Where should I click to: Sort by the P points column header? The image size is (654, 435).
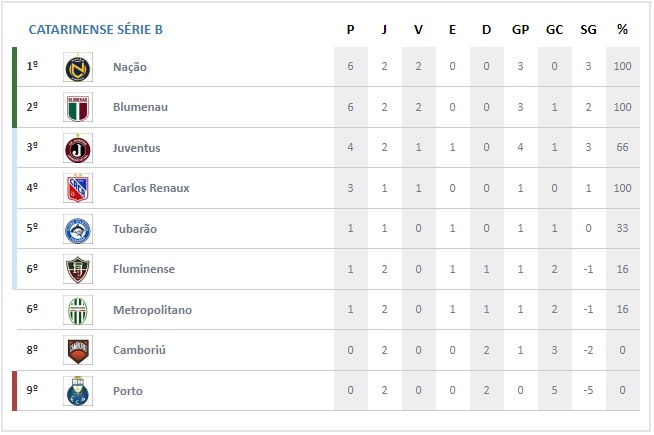pyautogui.click(x=350, y=30)
